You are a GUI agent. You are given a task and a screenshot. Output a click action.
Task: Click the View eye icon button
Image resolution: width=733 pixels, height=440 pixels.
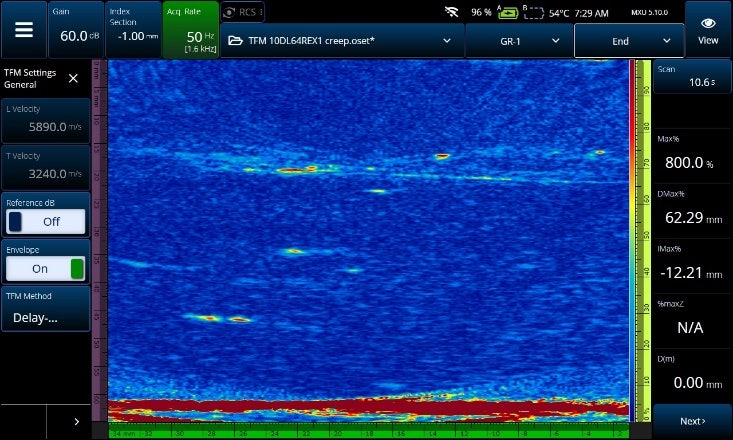point(708,29)
